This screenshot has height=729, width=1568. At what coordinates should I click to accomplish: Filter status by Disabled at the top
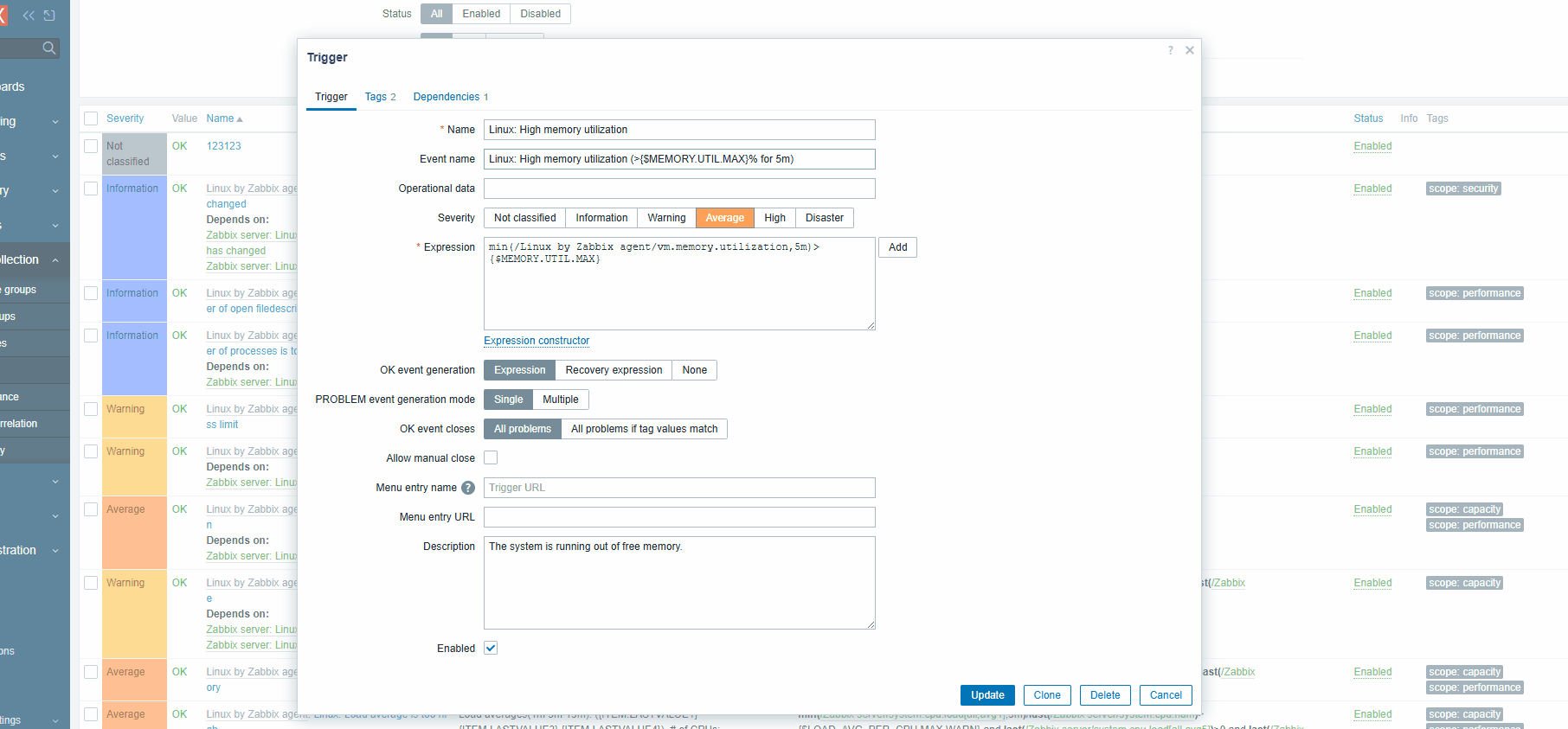tap(541, 14)
